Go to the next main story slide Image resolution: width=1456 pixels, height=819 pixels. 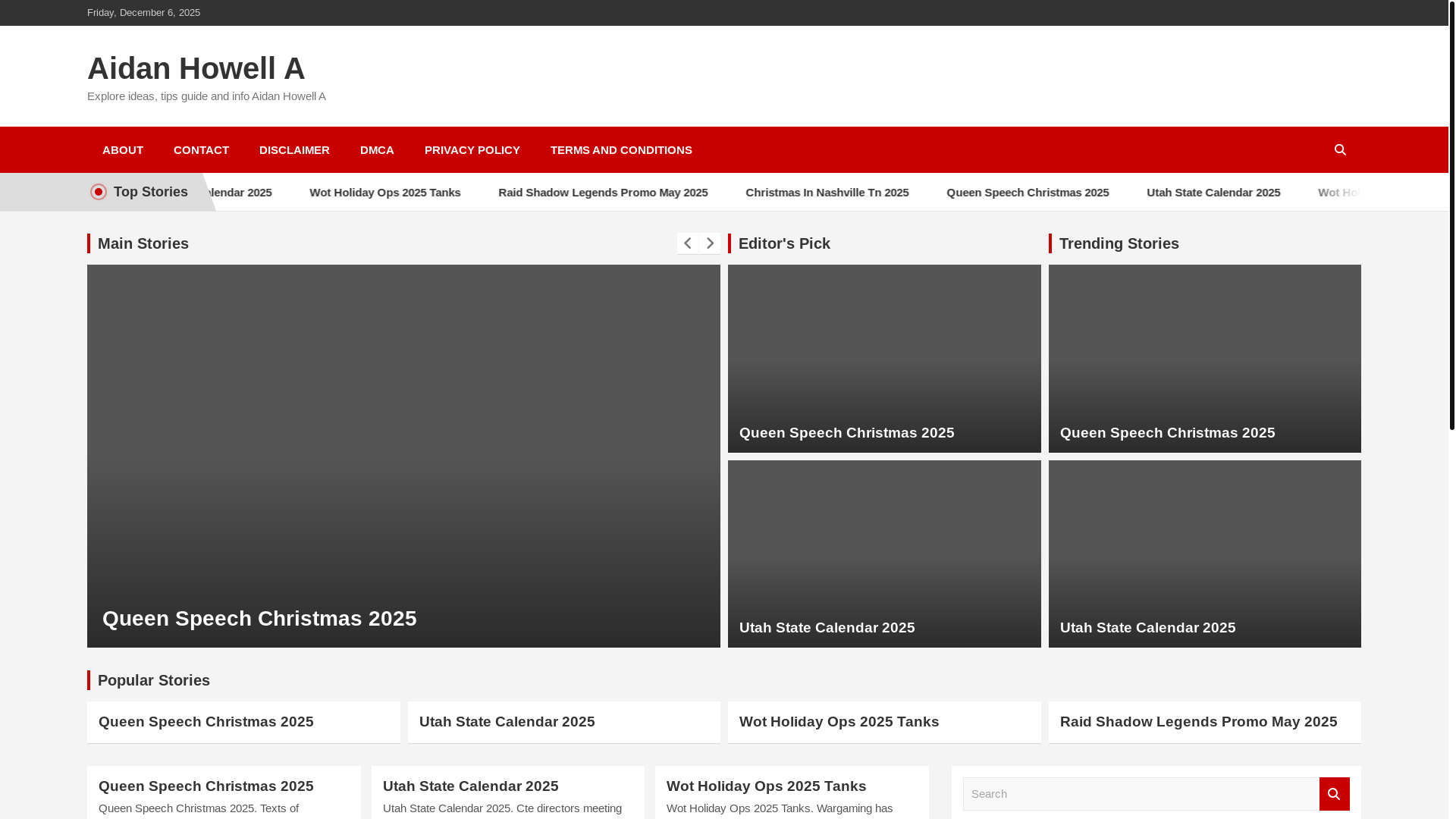710,243
